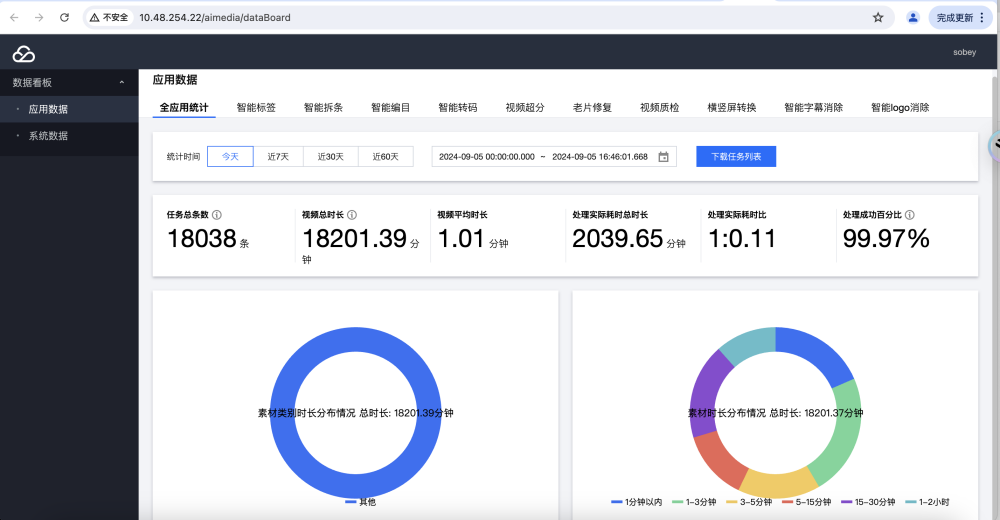1000x520 pixels.
Task: Select the 今天 time range option
Action: (230, 157)
